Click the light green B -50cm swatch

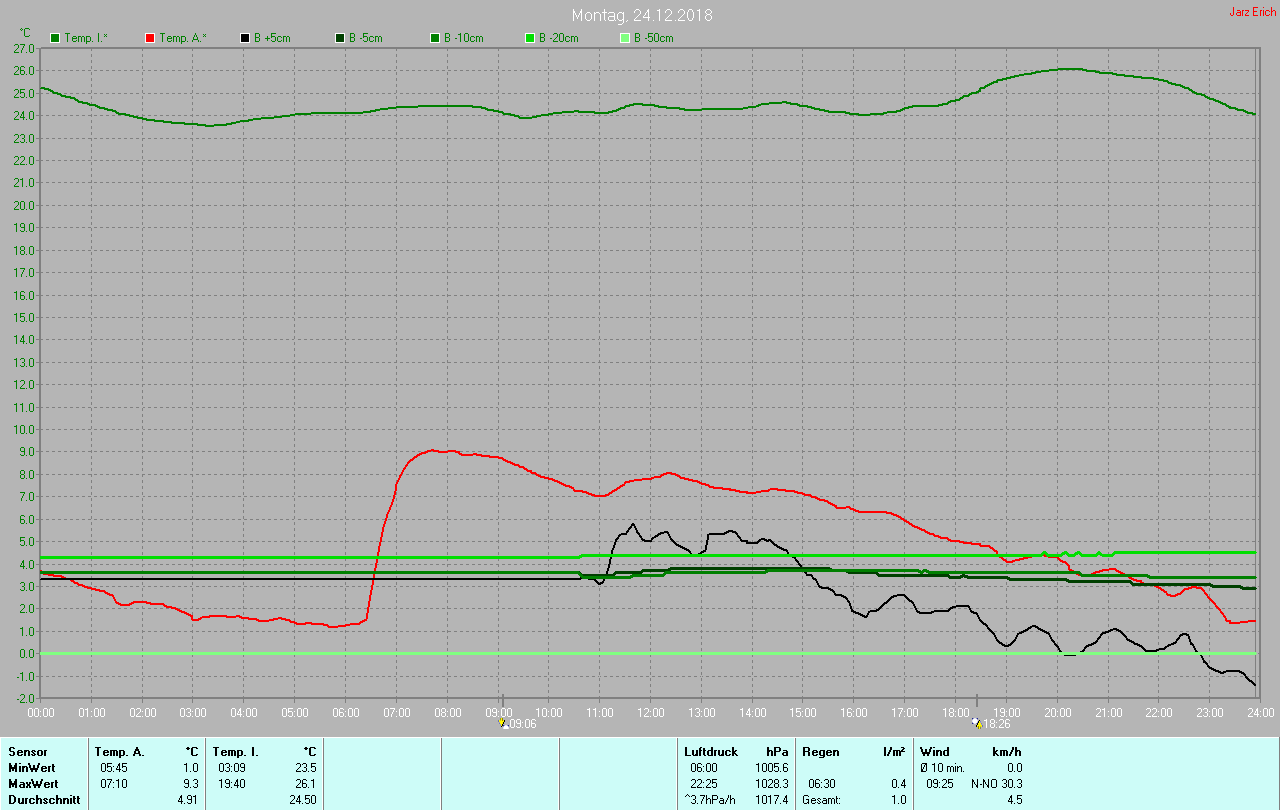(625, 38)
